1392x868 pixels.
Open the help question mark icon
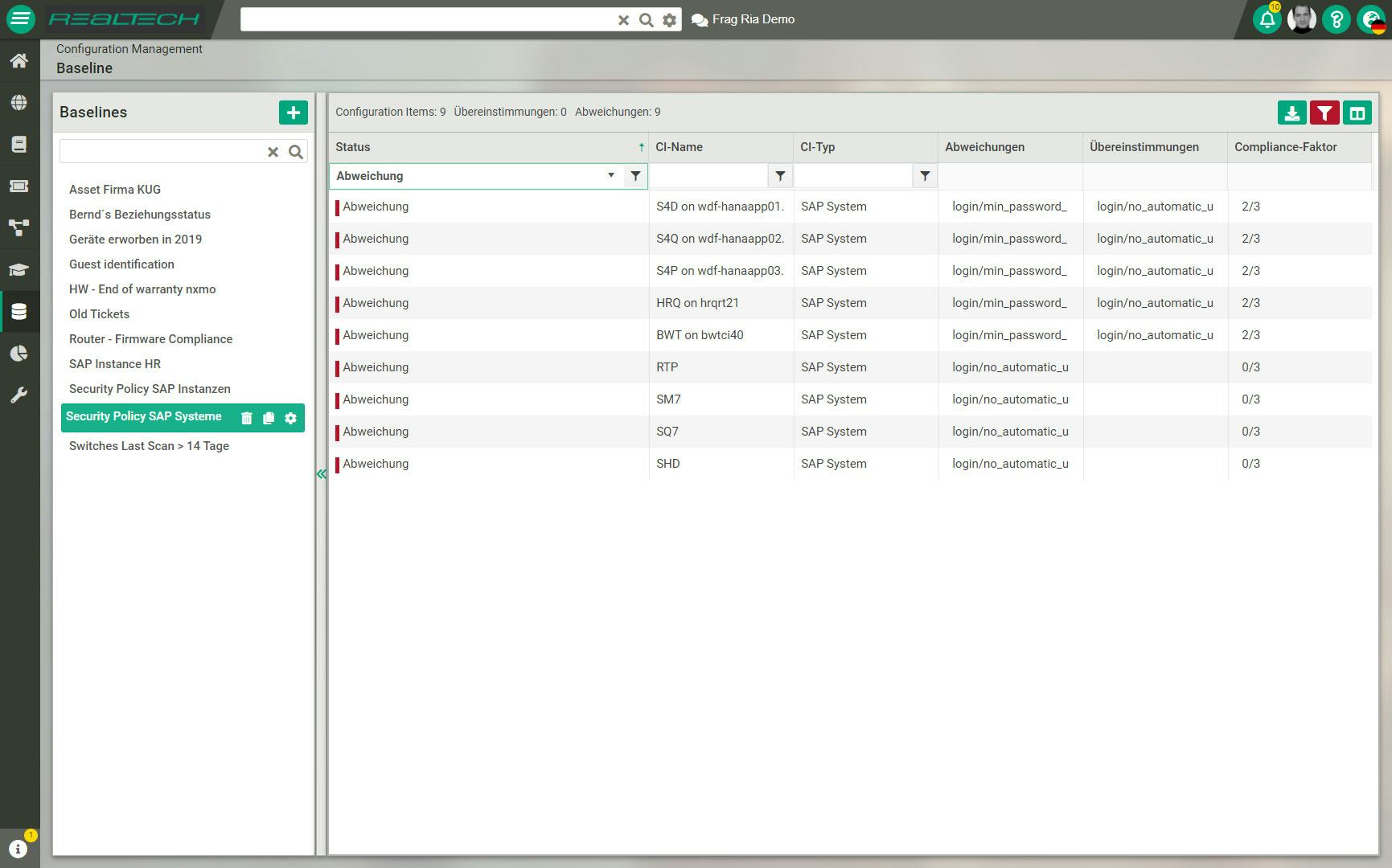[x=1337, y=19]
